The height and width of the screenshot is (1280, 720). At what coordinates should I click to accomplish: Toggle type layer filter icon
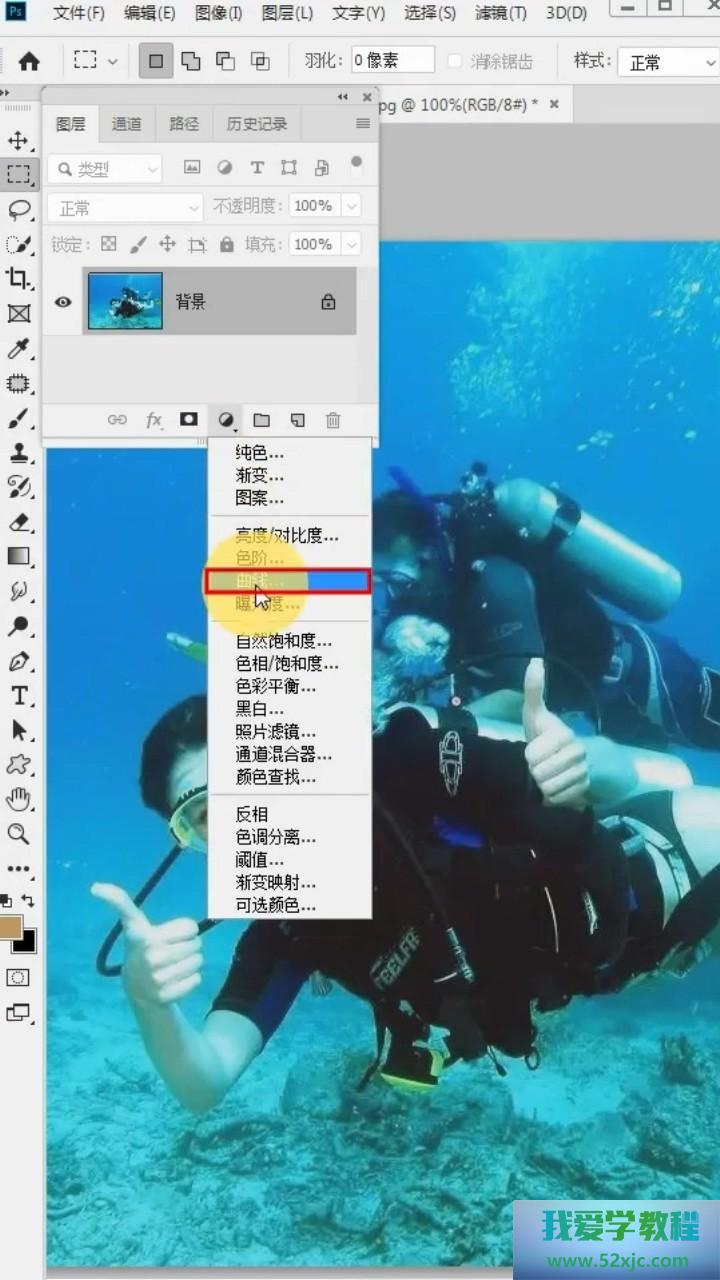point(257,167)
